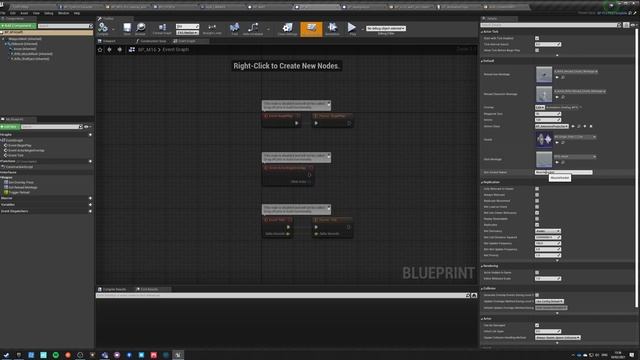Click the BP graph breadcrumb icon

point(132,49)
